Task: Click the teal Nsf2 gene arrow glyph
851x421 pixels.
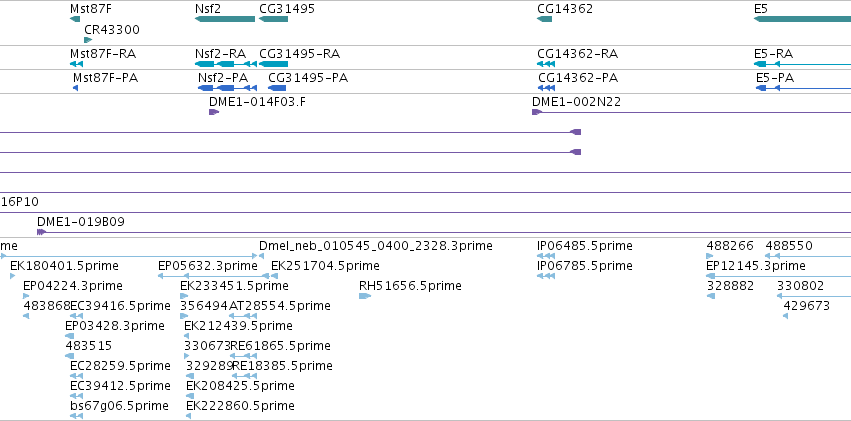Action: click(x=225, y=19)
